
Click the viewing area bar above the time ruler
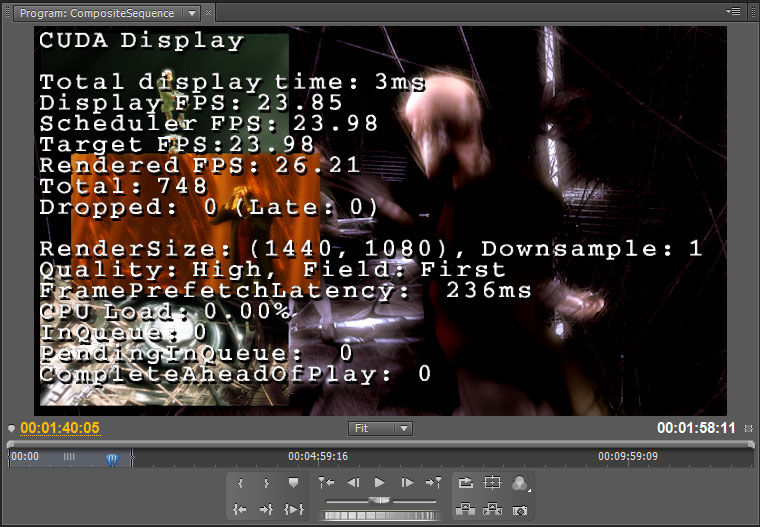tap(380, 444)
